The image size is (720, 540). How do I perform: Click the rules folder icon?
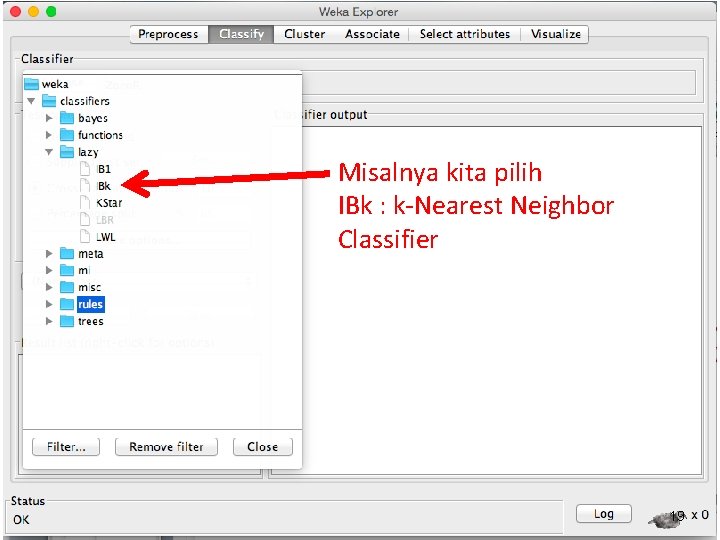tap(67, 304)
